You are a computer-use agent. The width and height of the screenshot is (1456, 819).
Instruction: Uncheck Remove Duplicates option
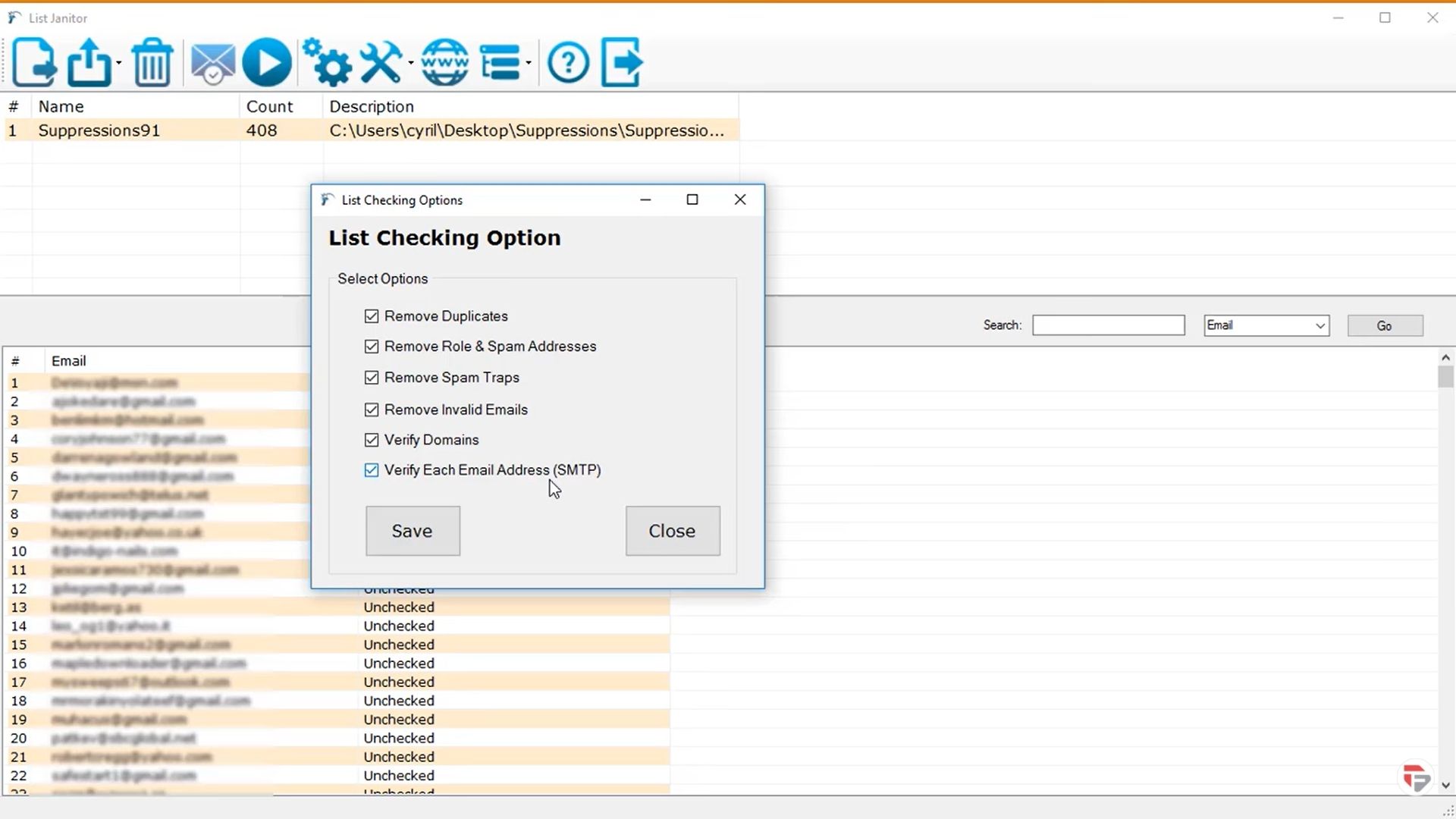(372, 315)
